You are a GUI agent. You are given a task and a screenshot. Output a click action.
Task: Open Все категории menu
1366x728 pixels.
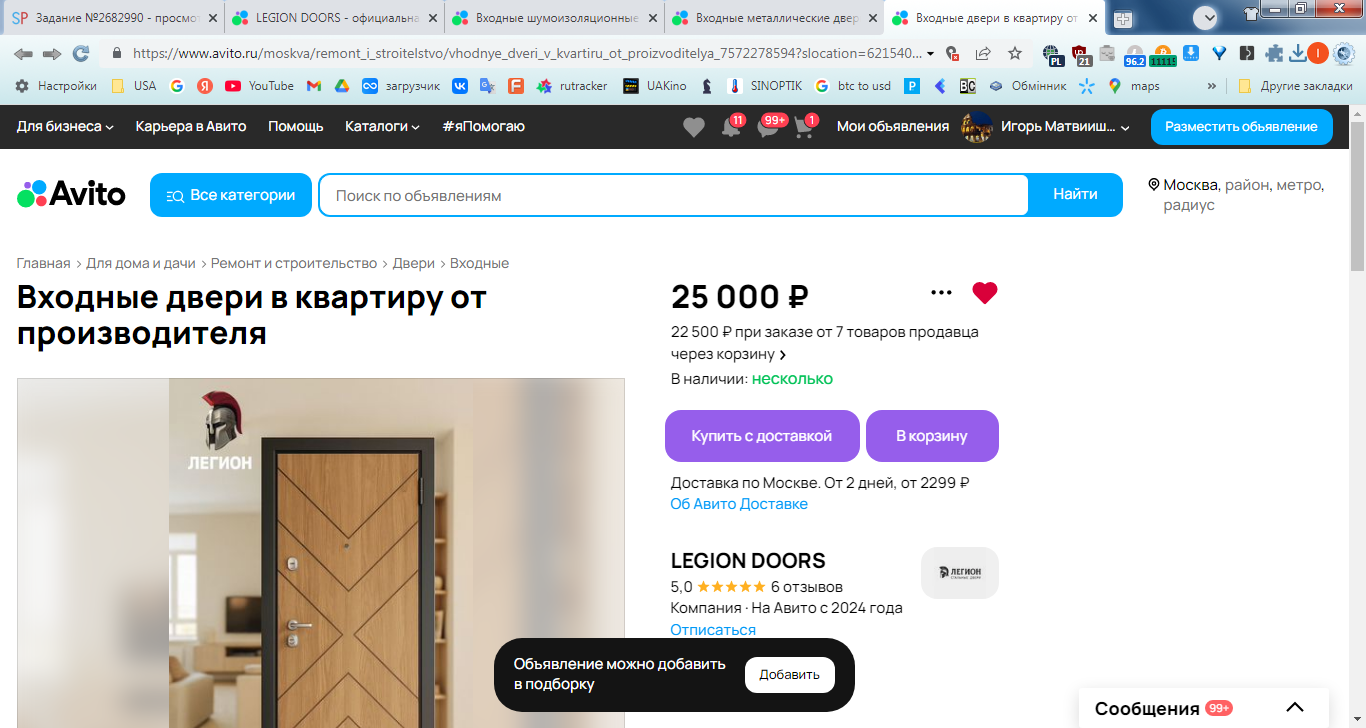231,195
